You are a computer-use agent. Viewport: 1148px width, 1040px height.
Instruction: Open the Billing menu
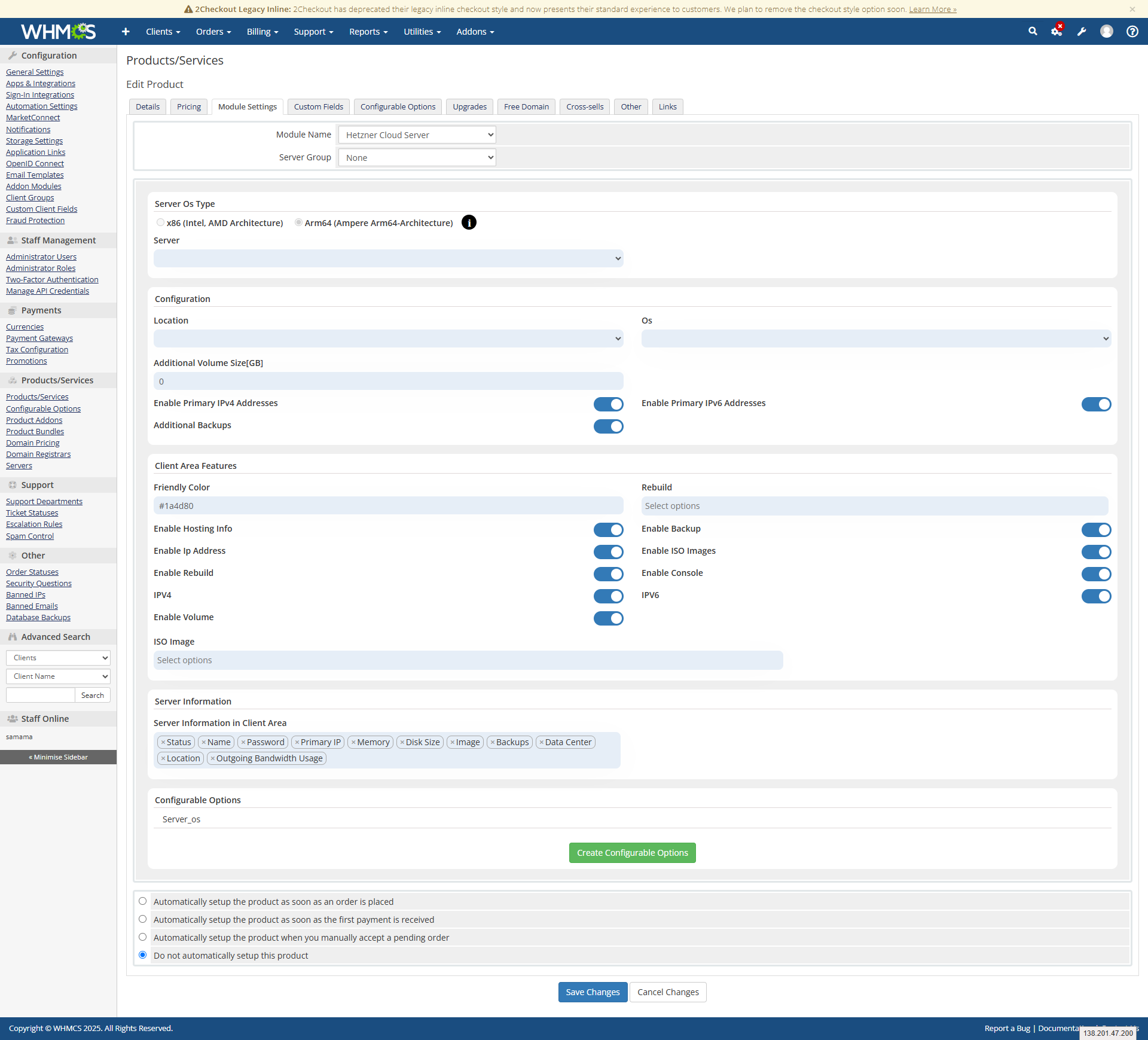coord(262,32)
